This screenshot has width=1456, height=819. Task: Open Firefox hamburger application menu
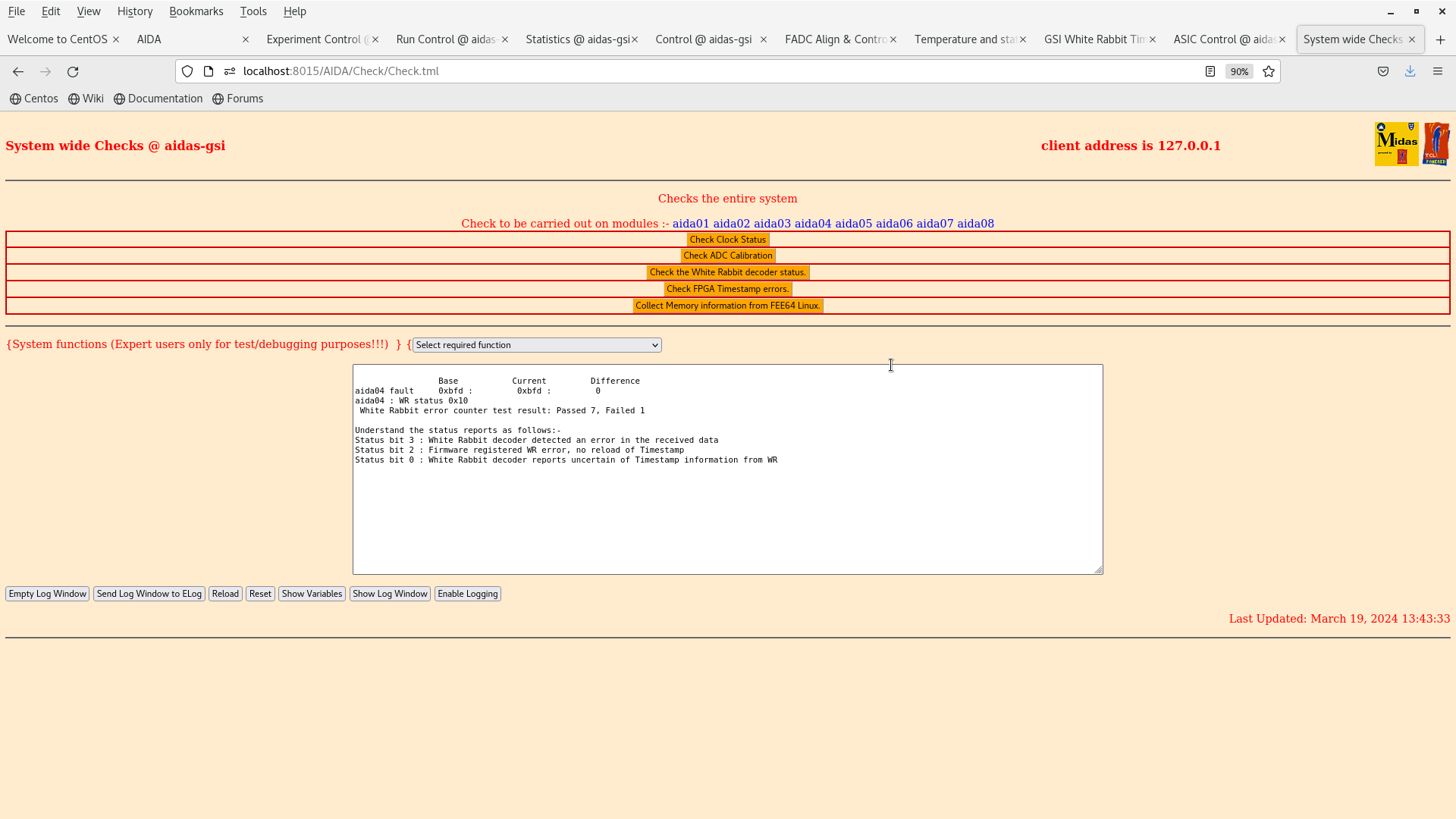(x=1438, y=71)
